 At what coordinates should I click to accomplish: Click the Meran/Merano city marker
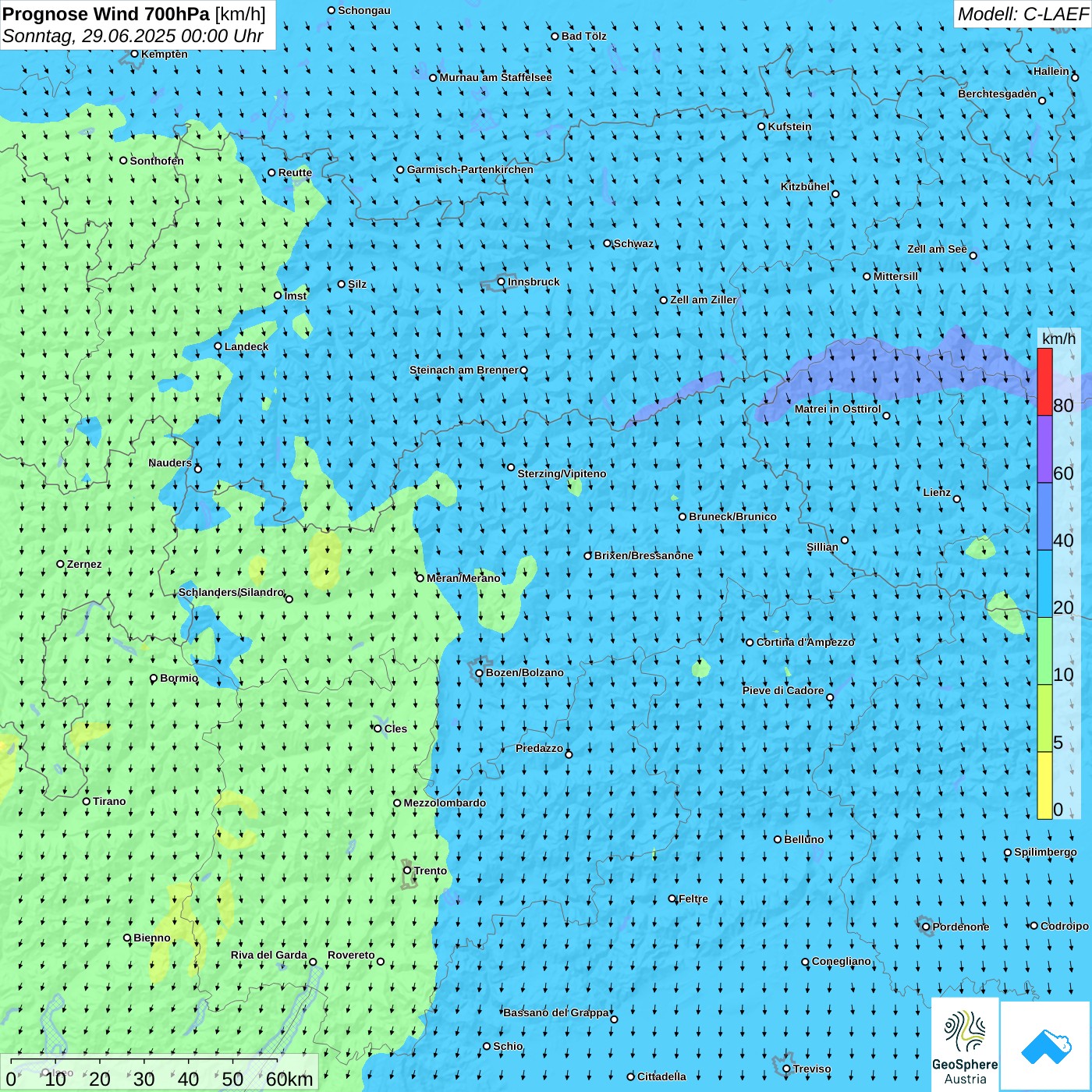[x=420, y=578]
